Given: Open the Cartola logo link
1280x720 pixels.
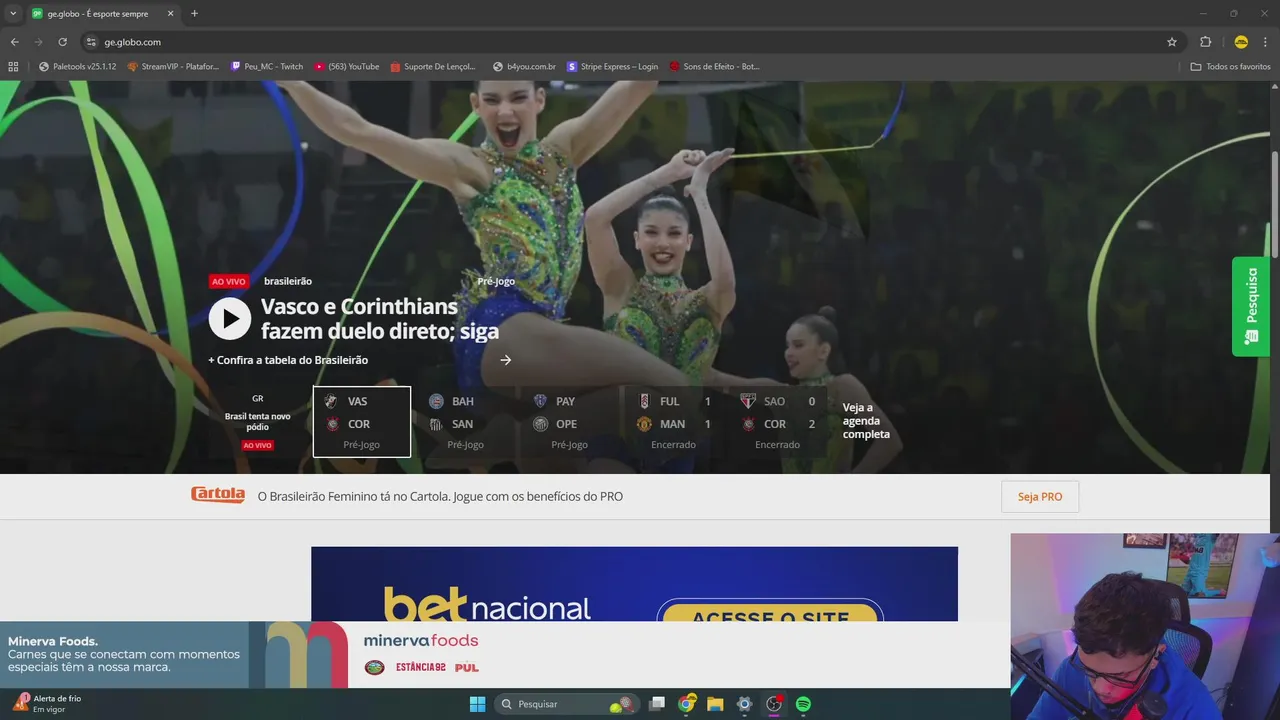Looking at the screenshot, I should (x=218, y=495).
